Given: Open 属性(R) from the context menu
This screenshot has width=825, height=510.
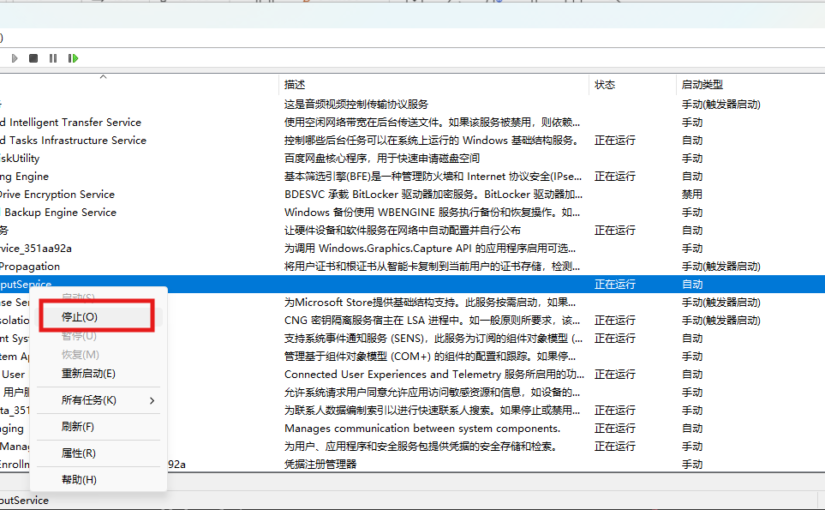Looking at the screenshot, I should click(x=78, y=453).
